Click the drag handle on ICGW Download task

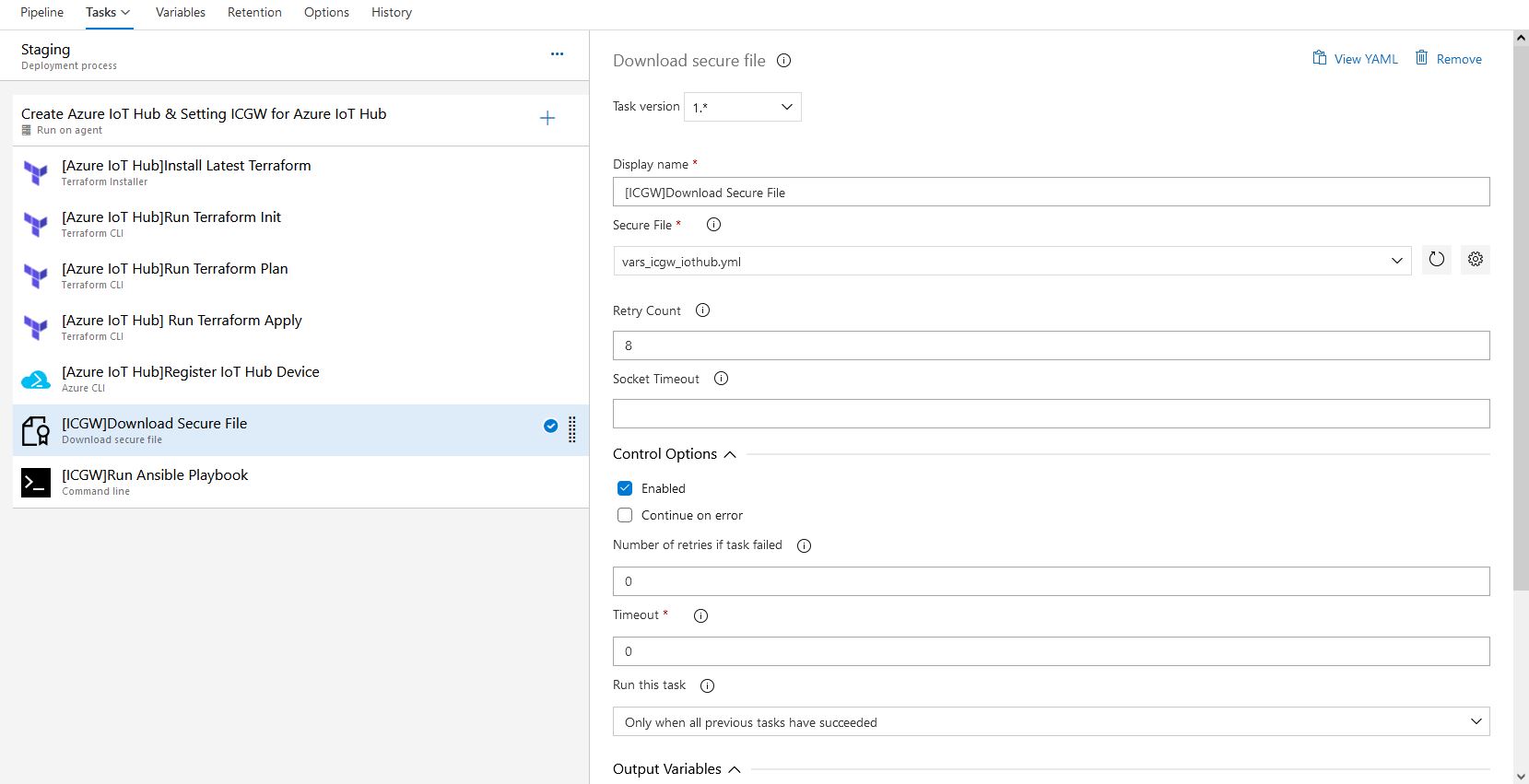572,429
